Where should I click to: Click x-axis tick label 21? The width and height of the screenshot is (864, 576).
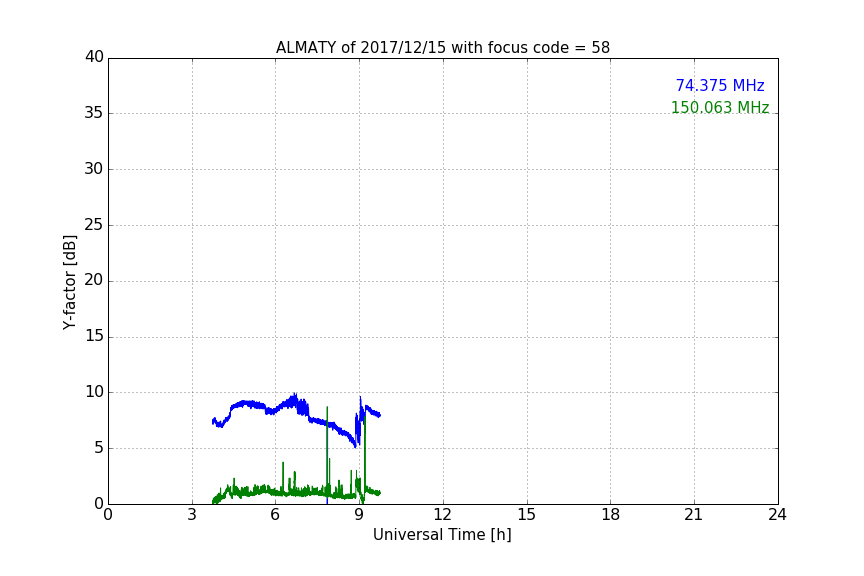click(694, 515)
